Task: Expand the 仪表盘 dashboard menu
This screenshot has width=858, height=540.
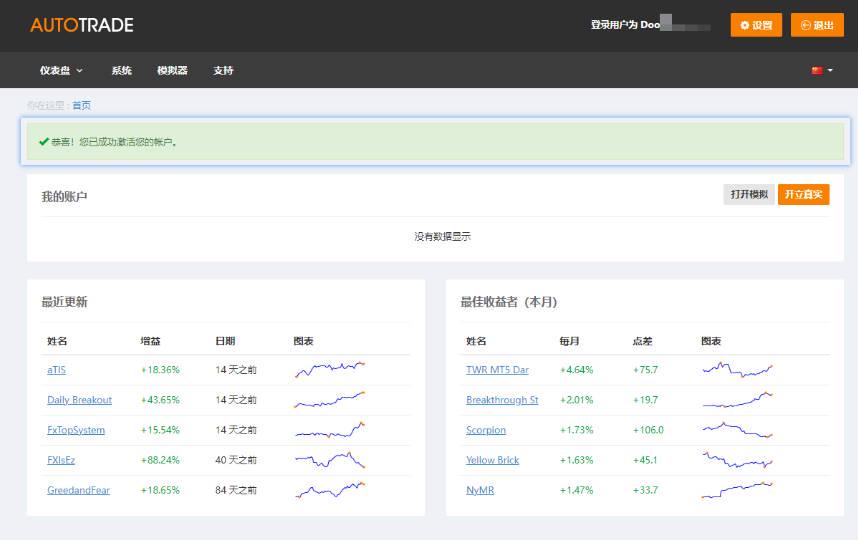Action: tap(61, 70)
